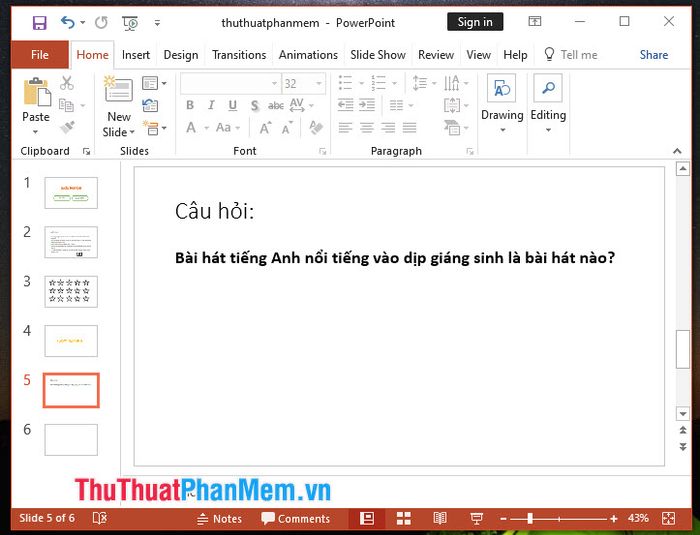Click the Format Painter brush icon
This screenshot has width=700, height=535.
point(67,127)
